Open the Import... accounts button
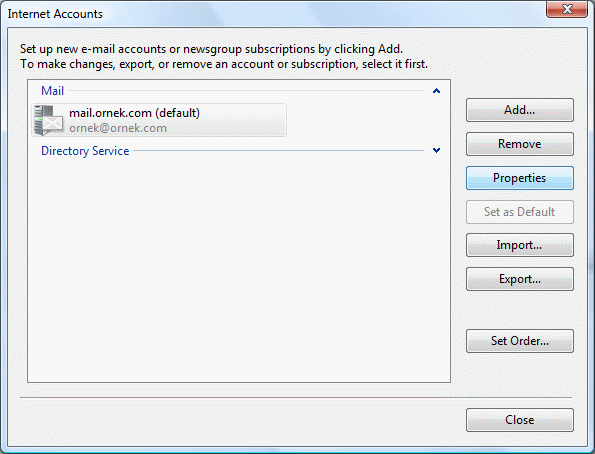The image size is (595, 454). pos(519,245)
